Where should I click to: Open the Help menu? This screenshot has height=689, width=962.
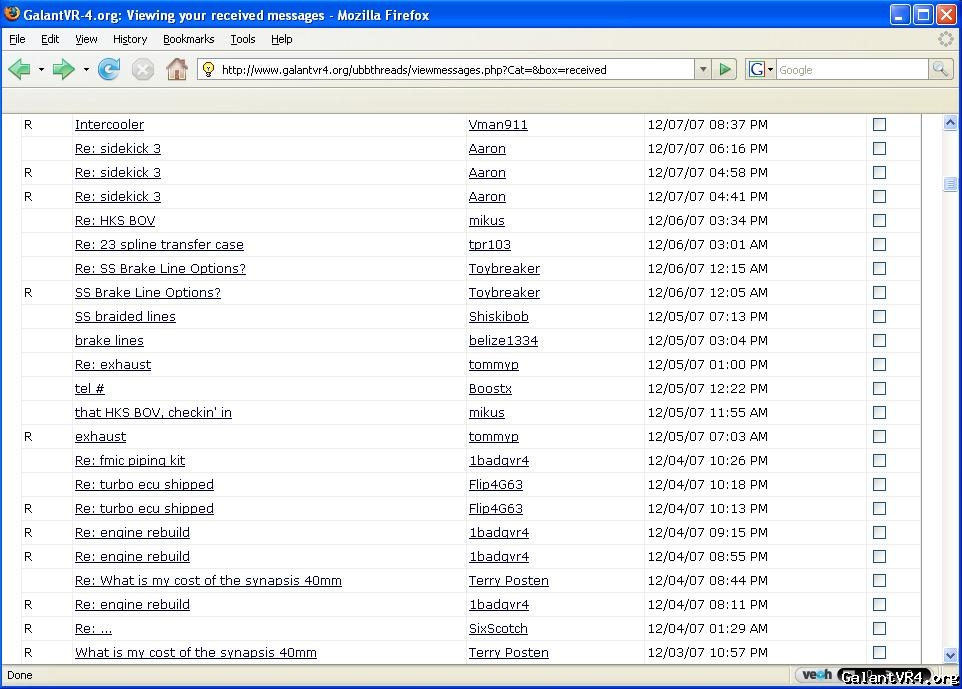point(282,39)
